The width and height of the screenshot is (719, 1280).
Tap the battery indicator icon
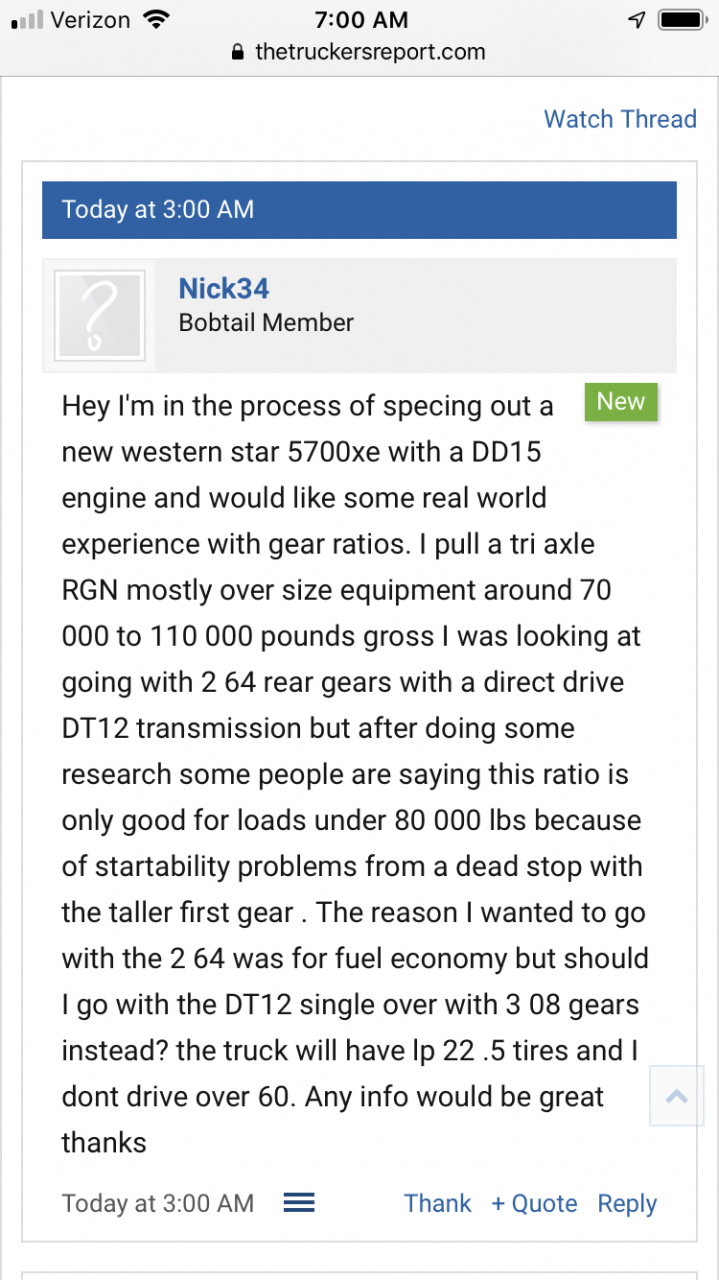point(684,20)
